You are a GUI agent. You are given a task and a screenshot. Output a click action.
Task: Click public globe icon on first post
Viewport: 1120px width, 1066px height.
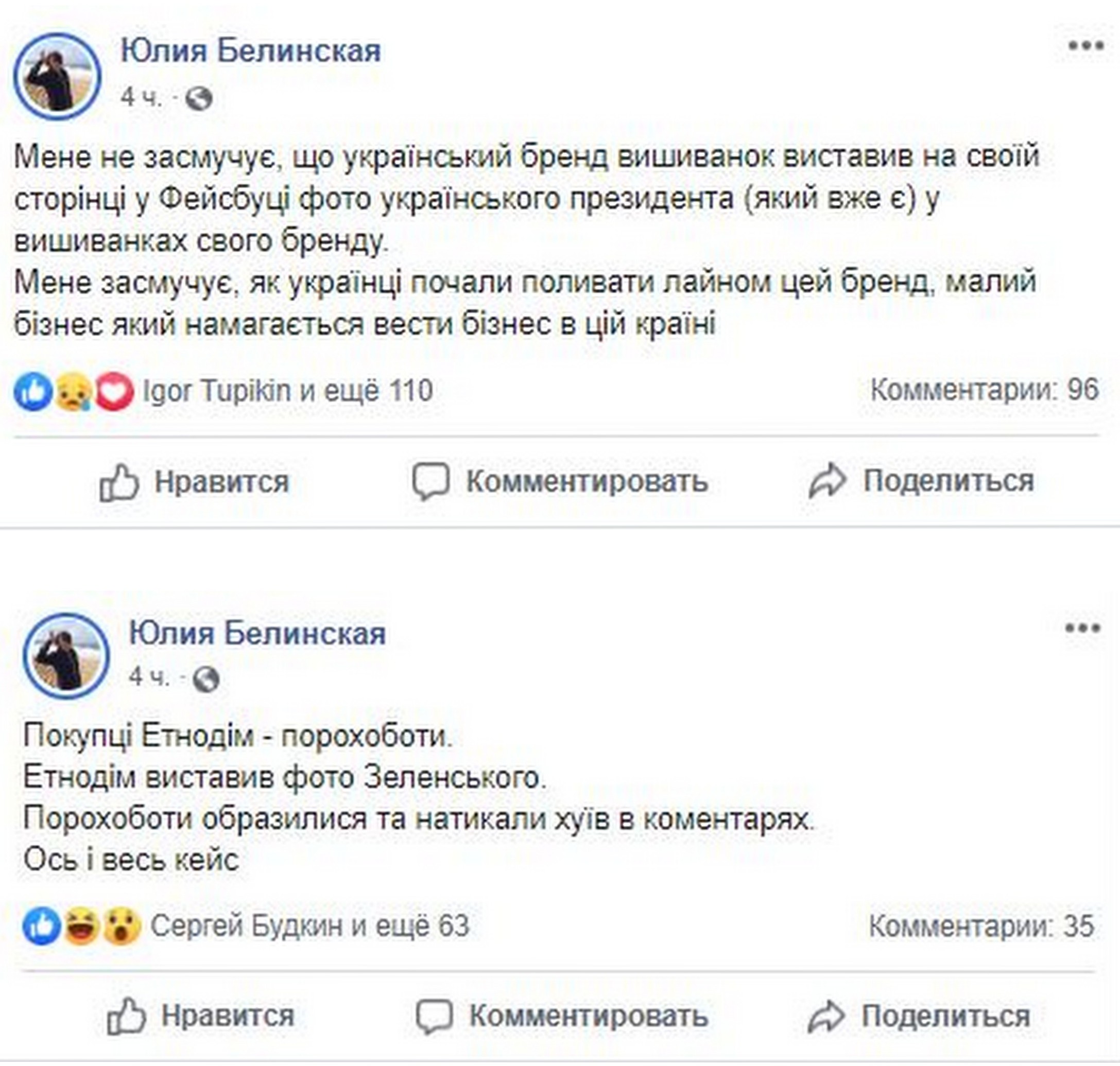click(199, 99)
